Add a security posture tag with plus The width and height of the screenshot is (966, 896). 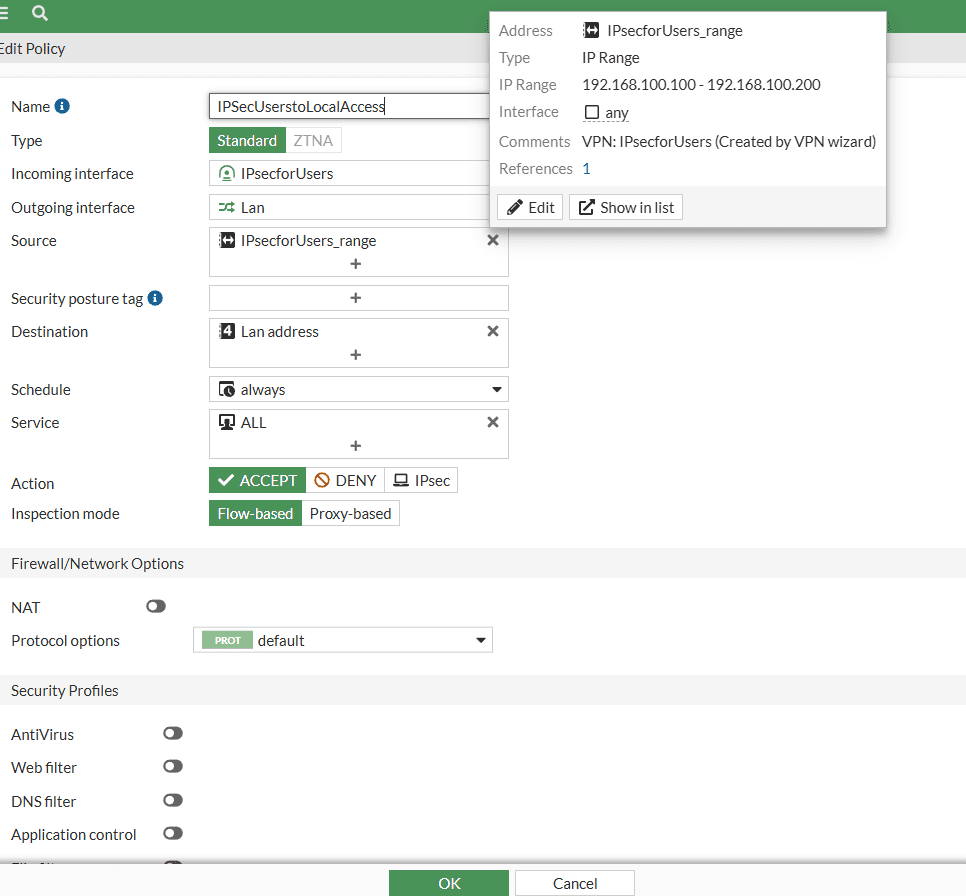[355, 298]
